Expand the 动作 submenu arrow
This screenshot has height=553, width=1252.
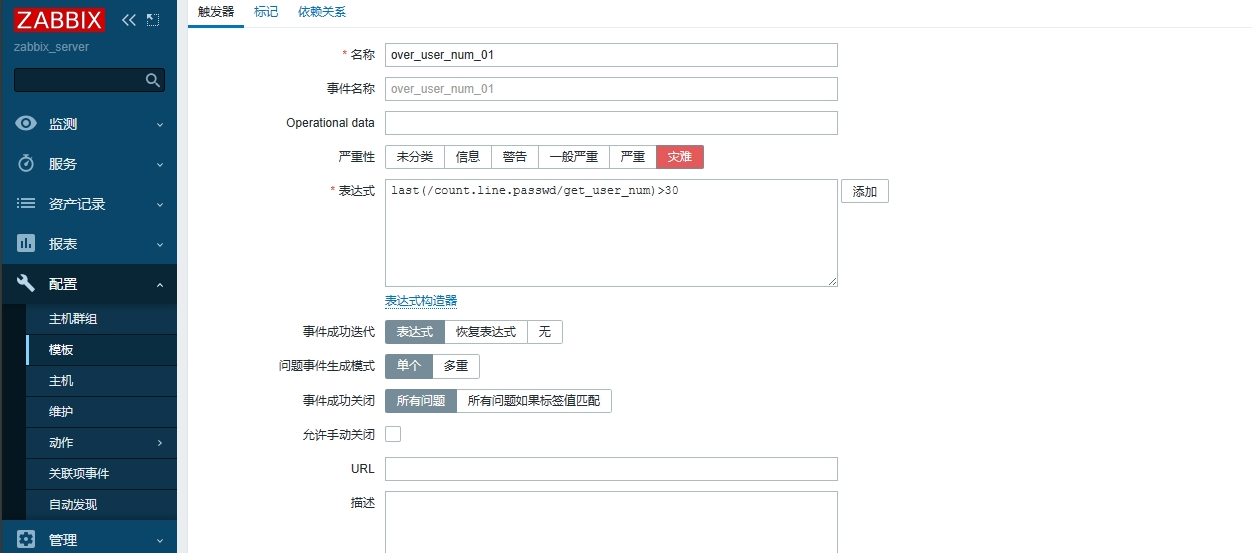coord(160,443)
